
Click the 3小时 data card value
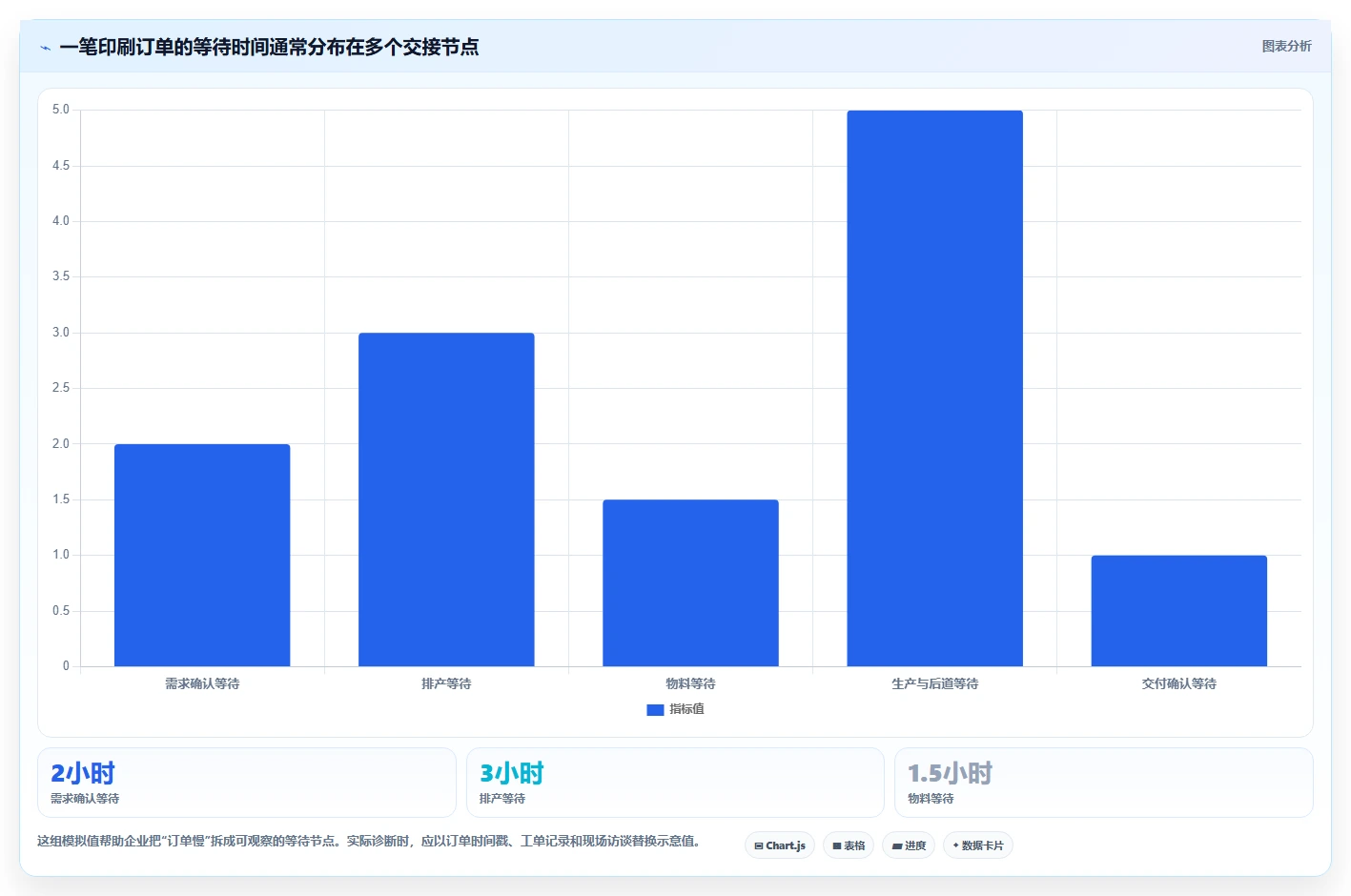point(512,773)
